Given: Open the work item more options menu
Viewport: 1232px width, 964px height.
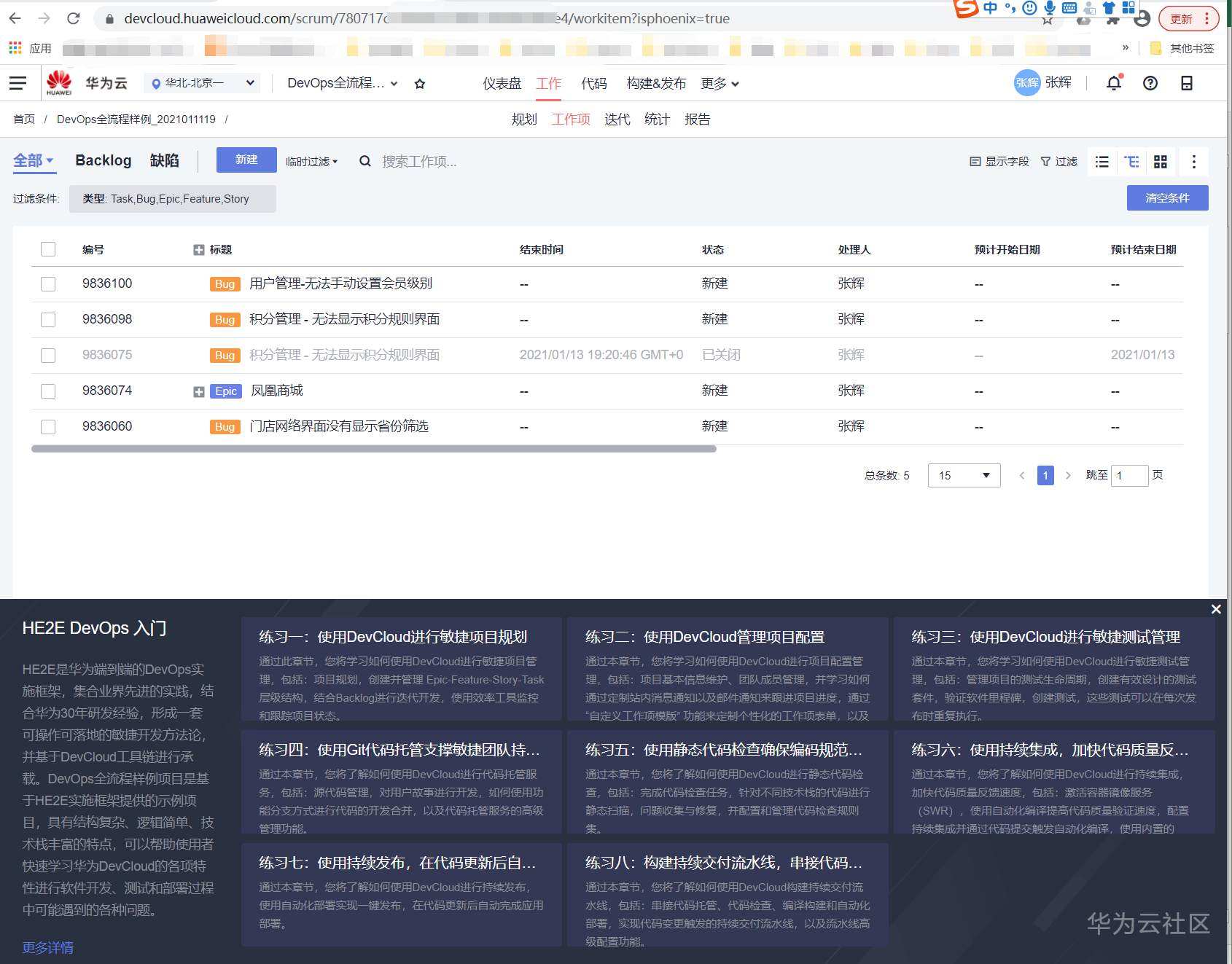Looking at the screenshot, I should 1194,162.
